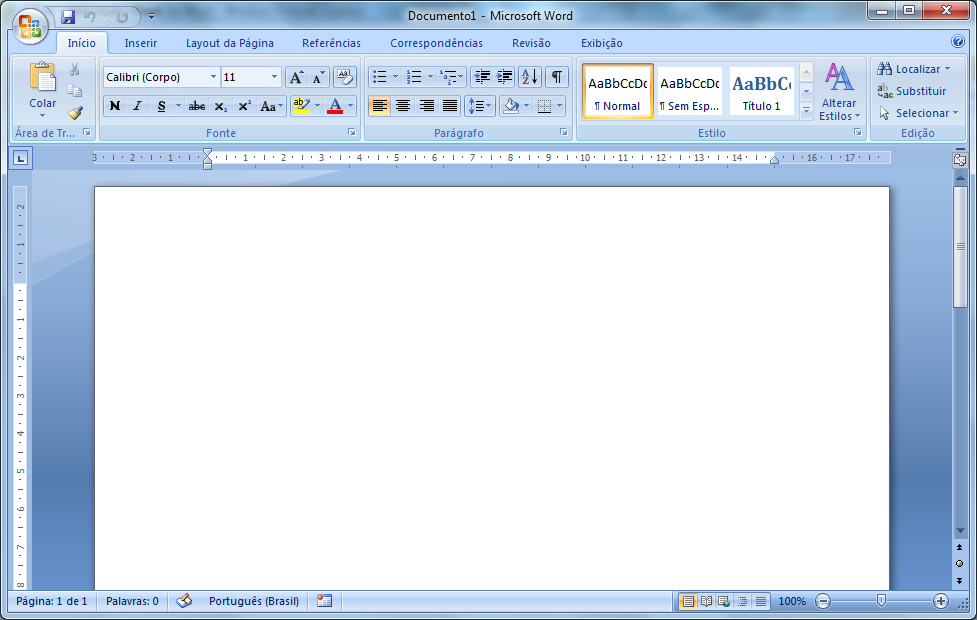Align text to the right

427,106
